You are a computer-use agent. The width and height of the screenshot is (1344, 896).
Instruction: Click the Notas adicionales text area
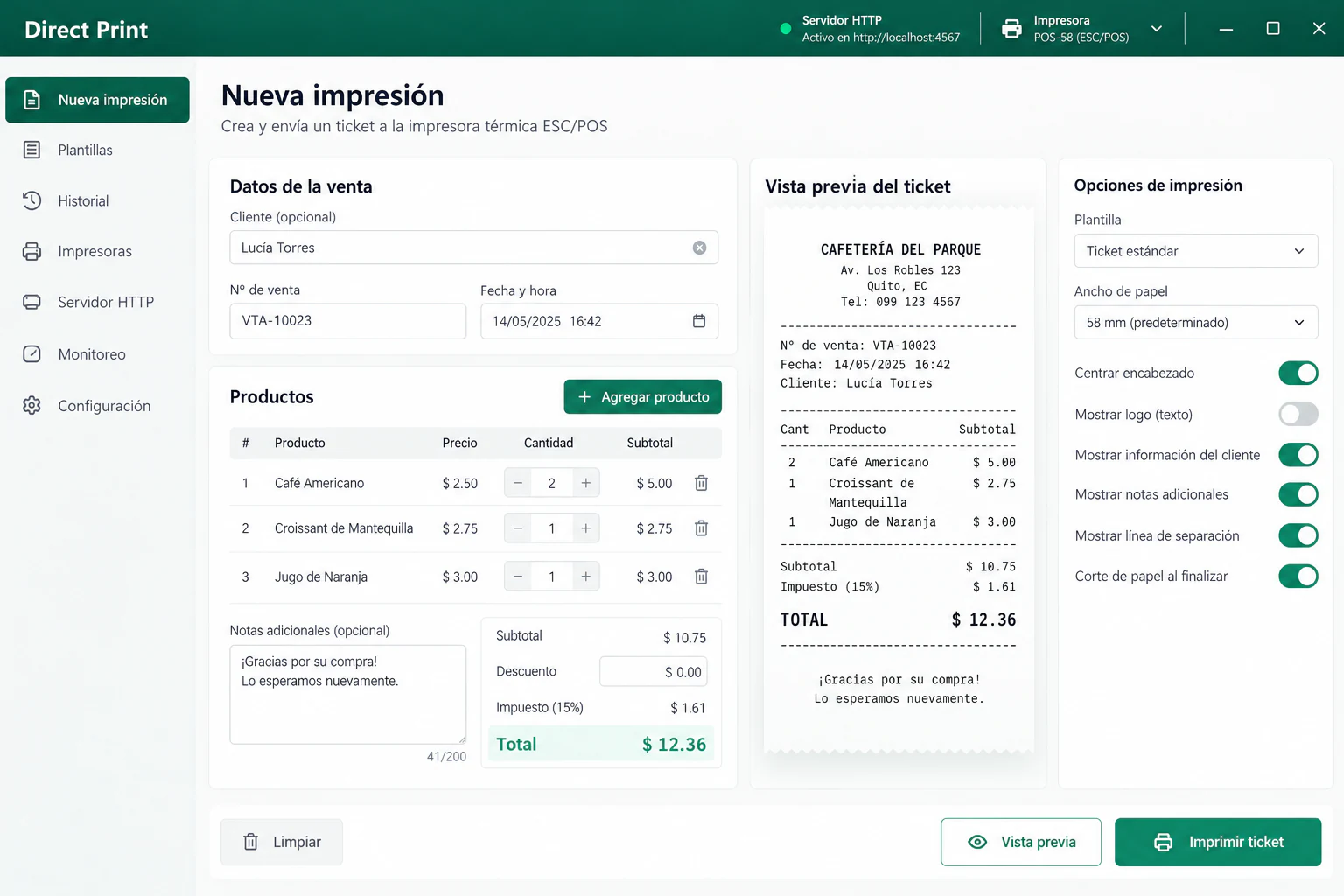pos(348,695)
